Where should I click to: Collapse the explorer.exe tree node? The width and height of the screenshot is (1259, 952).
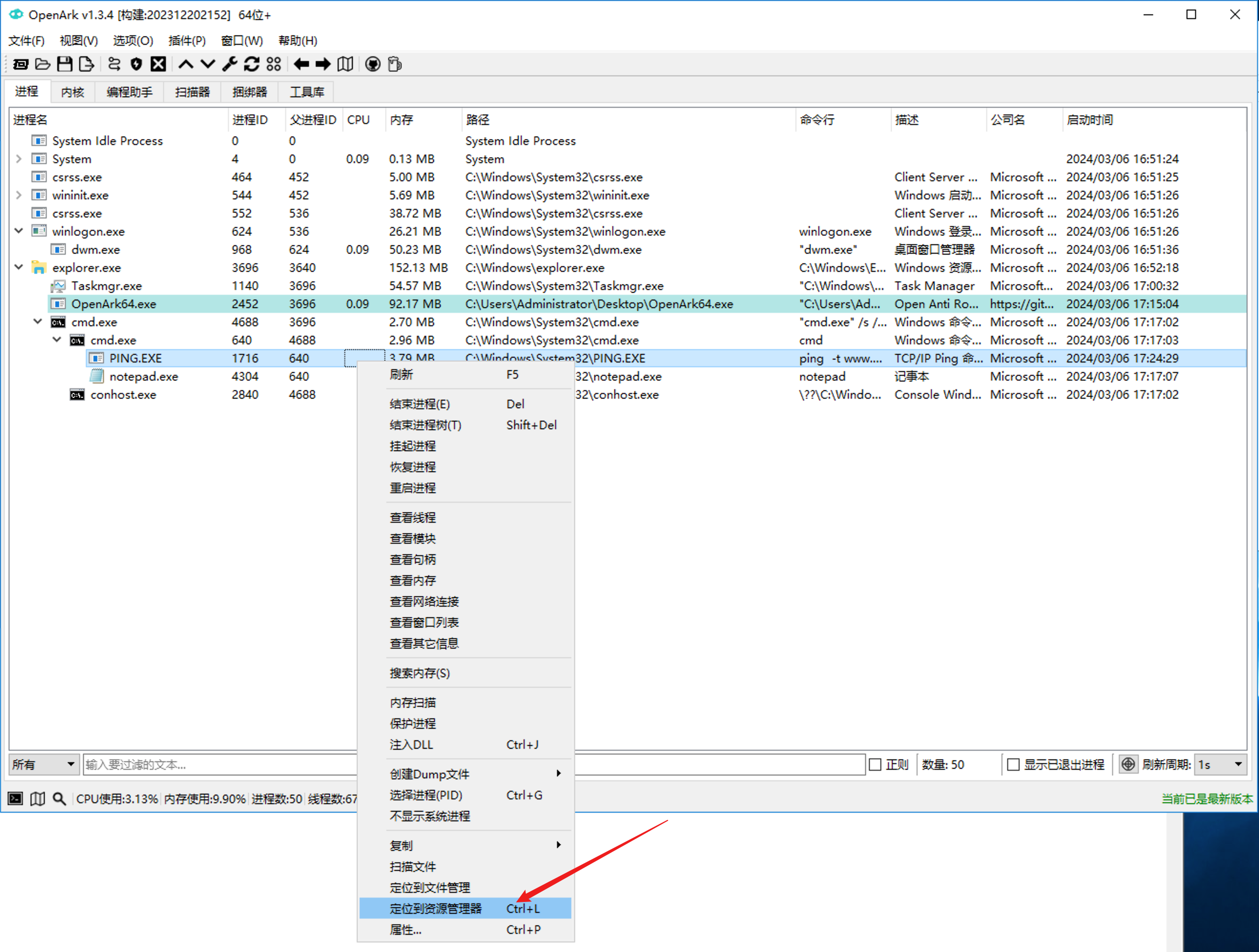pos(19,267)
